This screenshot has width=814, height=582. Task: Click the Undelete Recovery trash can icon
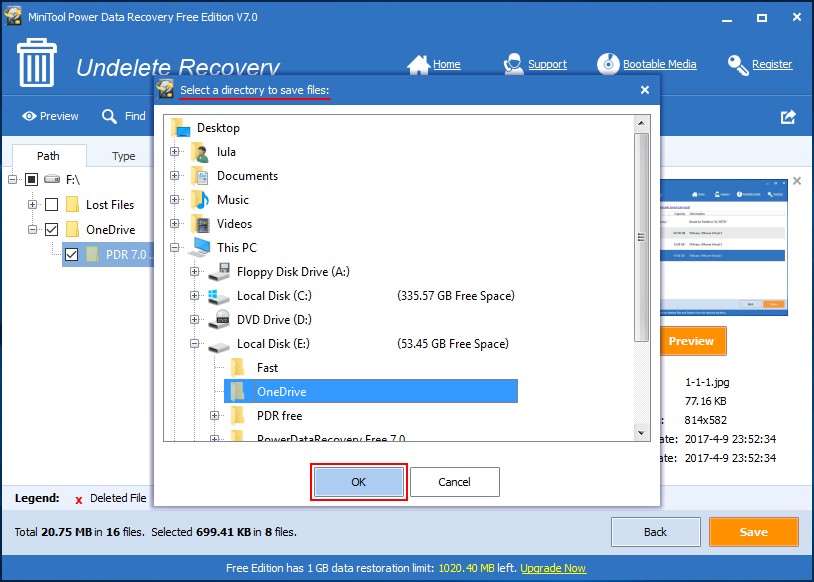coord(36,62)
